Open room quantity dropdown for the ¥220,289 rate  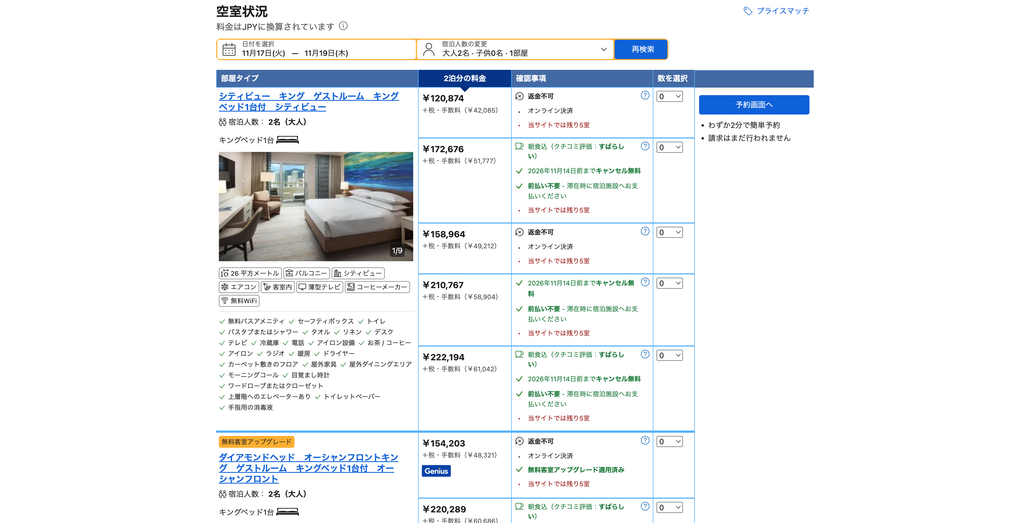click(x=669, y=507)
